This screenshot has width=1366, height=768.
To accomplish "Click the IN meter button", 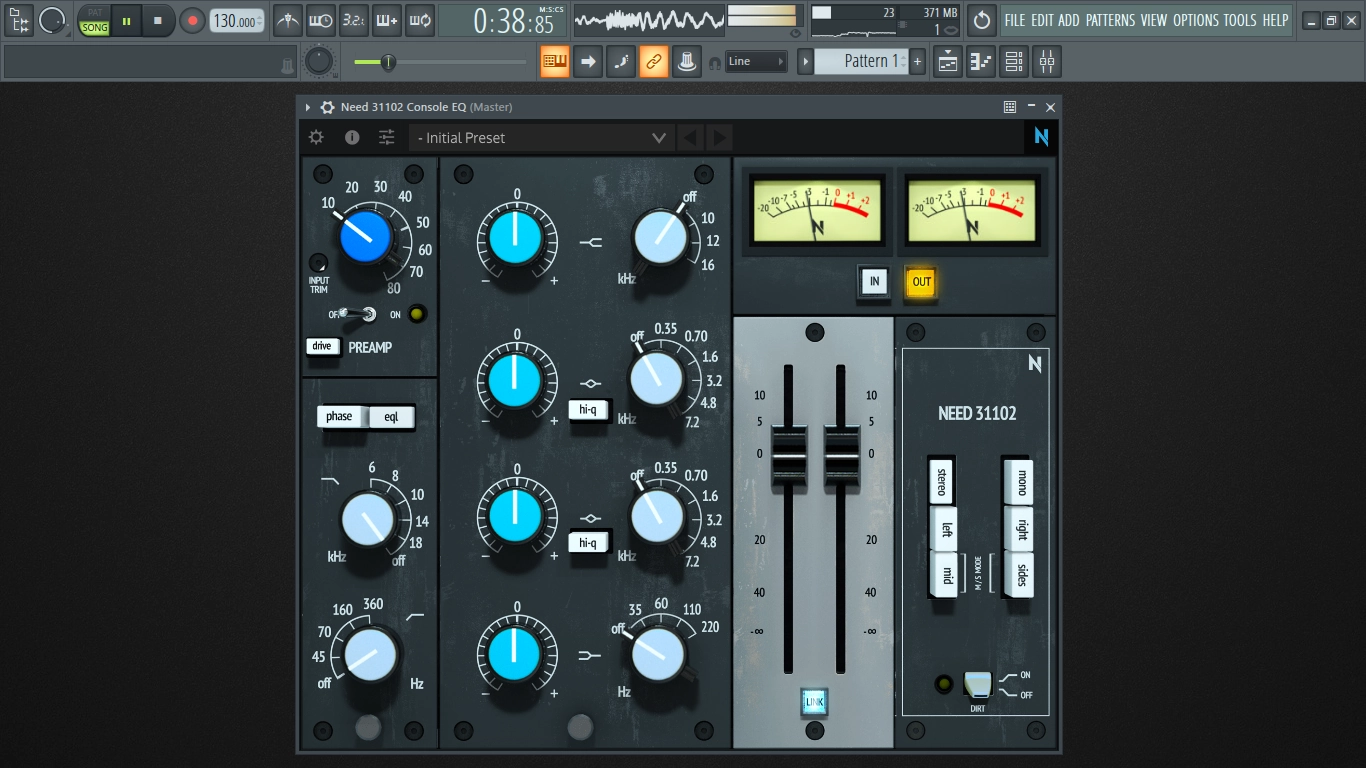I will (x=874, y=282).
